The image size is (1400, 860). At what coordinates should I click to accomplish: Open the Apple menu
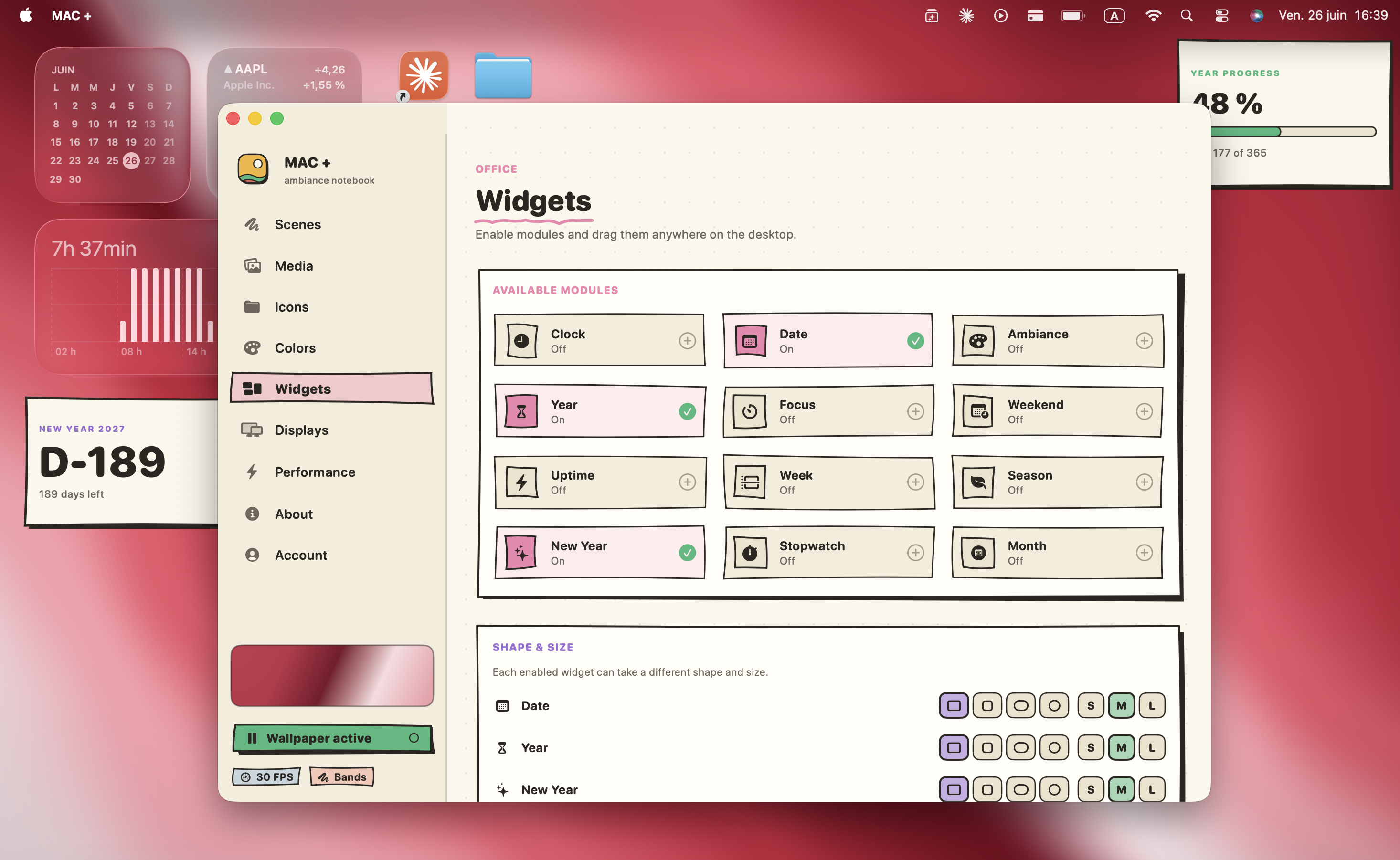pyautogui.click(x=26, y=15)
